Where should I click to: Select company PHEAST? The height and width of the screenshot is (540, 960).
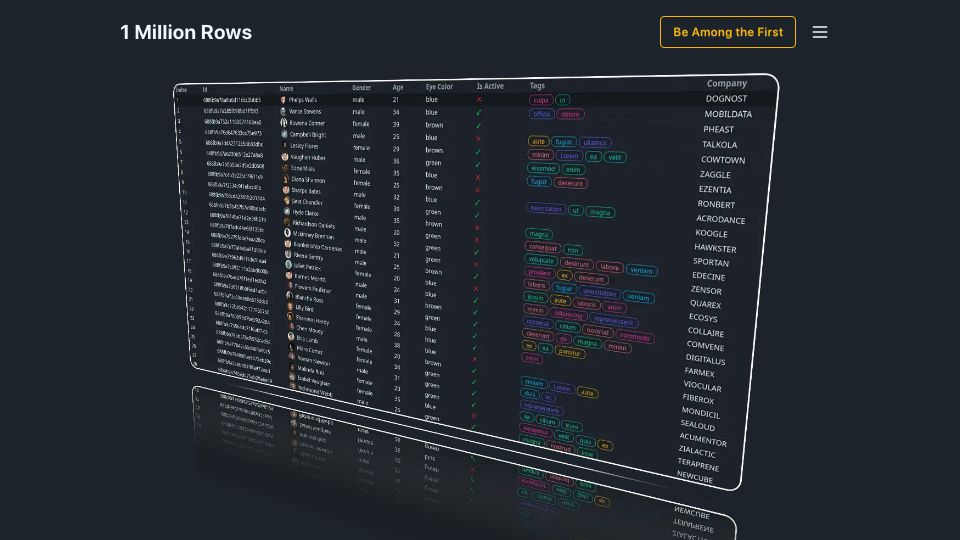(718, 129)
